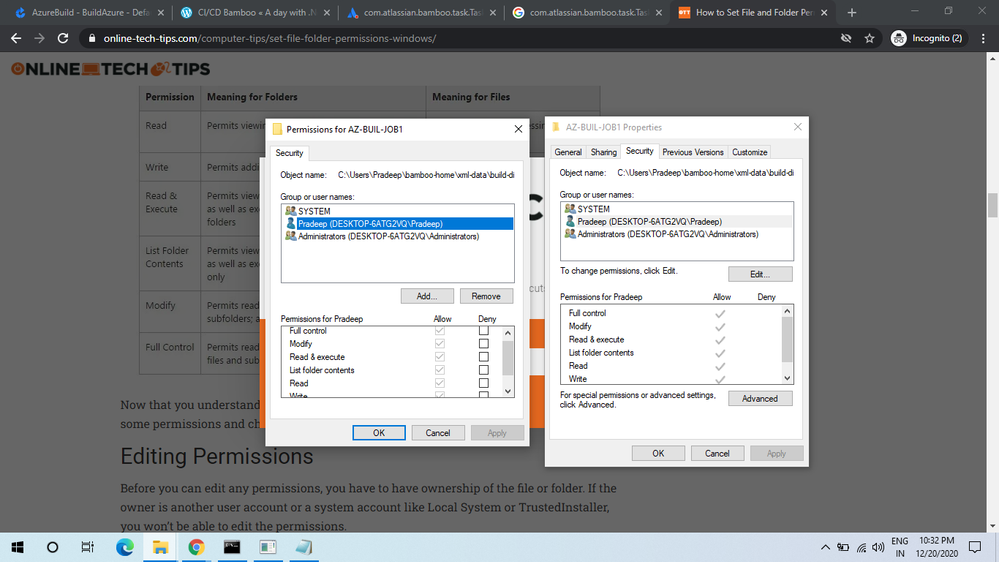Open File Explorer from the taskbar
This screenshot has height=562, width=999.
(160, 547)
